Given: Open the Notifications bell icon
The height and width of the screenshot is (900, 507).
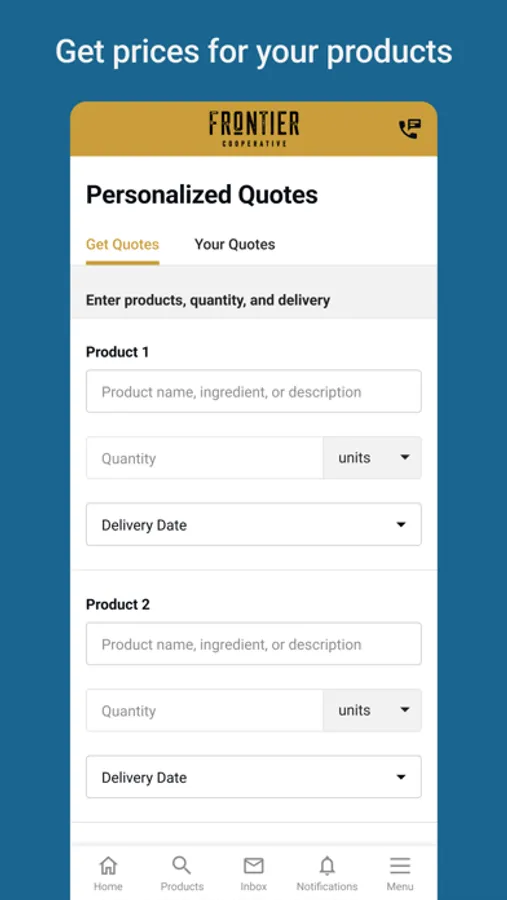Looking at the screenshot, I should [x=327, y=865].
